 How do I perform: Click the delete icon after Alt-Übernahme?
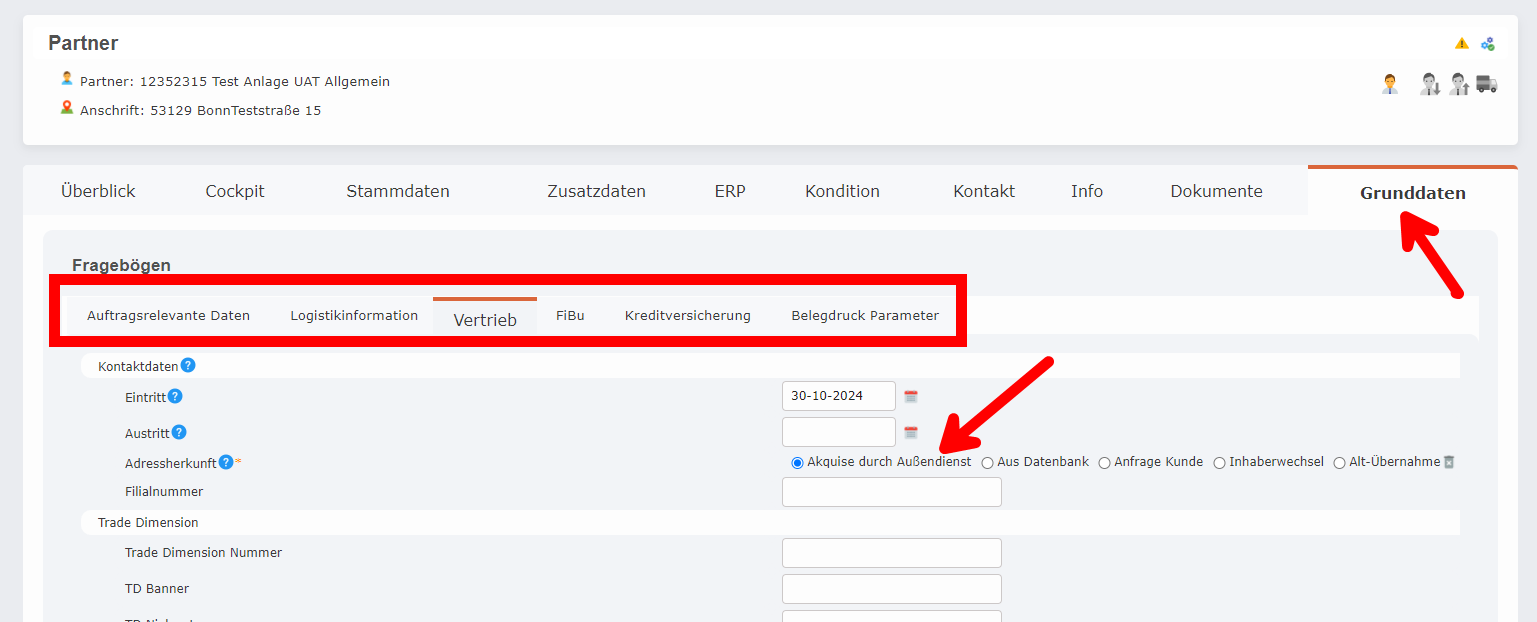[1447, 460]
